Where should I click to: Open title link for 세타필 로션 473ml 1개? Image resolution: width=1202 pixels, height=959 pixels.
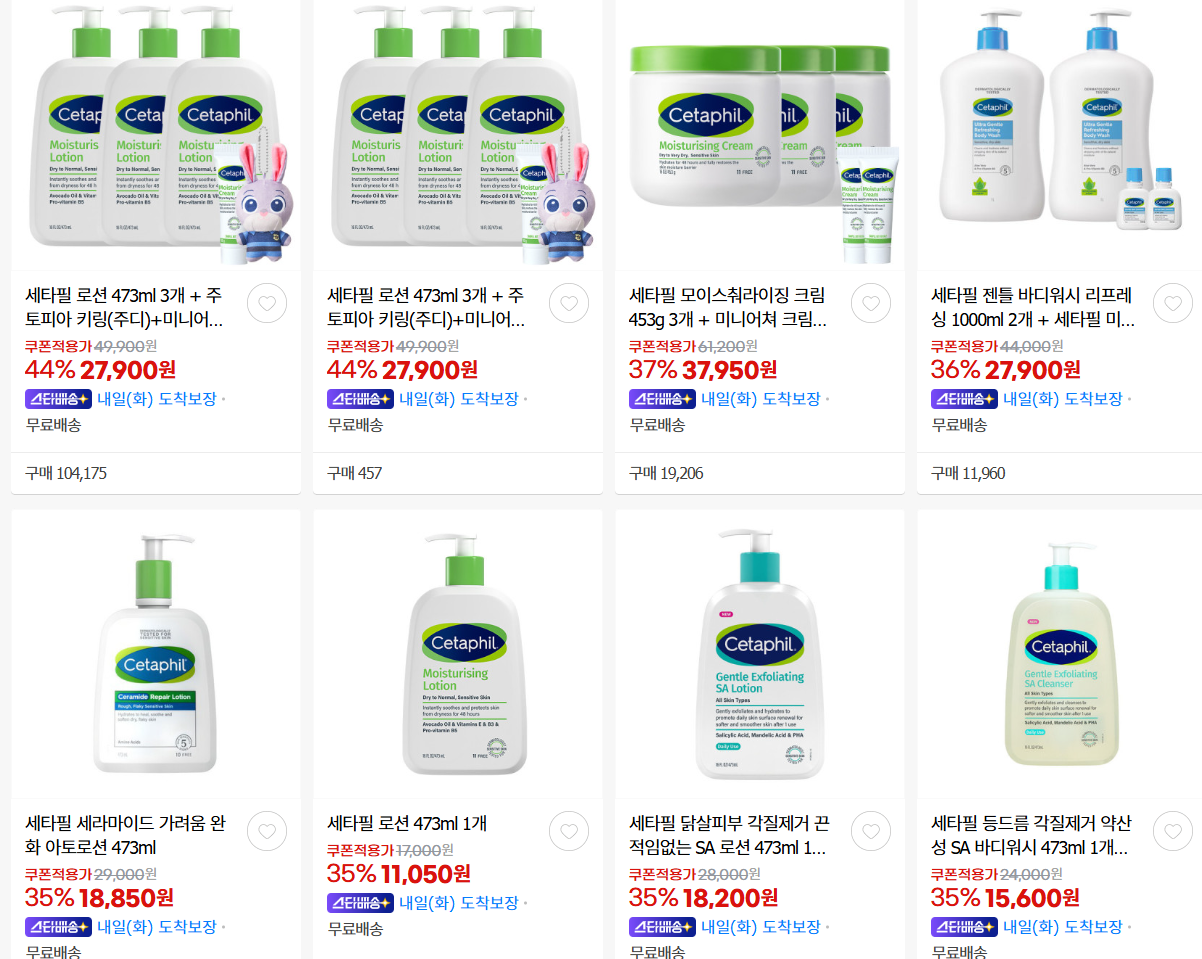coord(407,824)
